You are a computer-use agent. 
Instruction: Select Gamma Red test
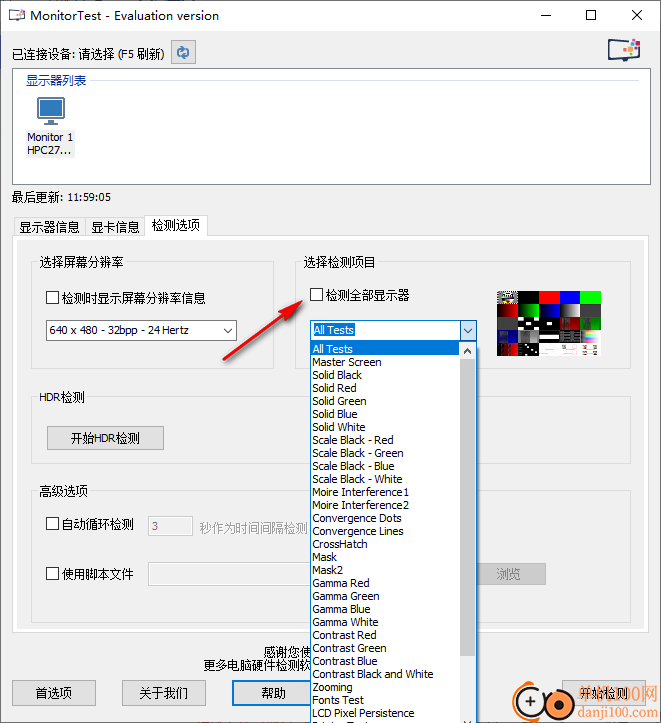385,583
